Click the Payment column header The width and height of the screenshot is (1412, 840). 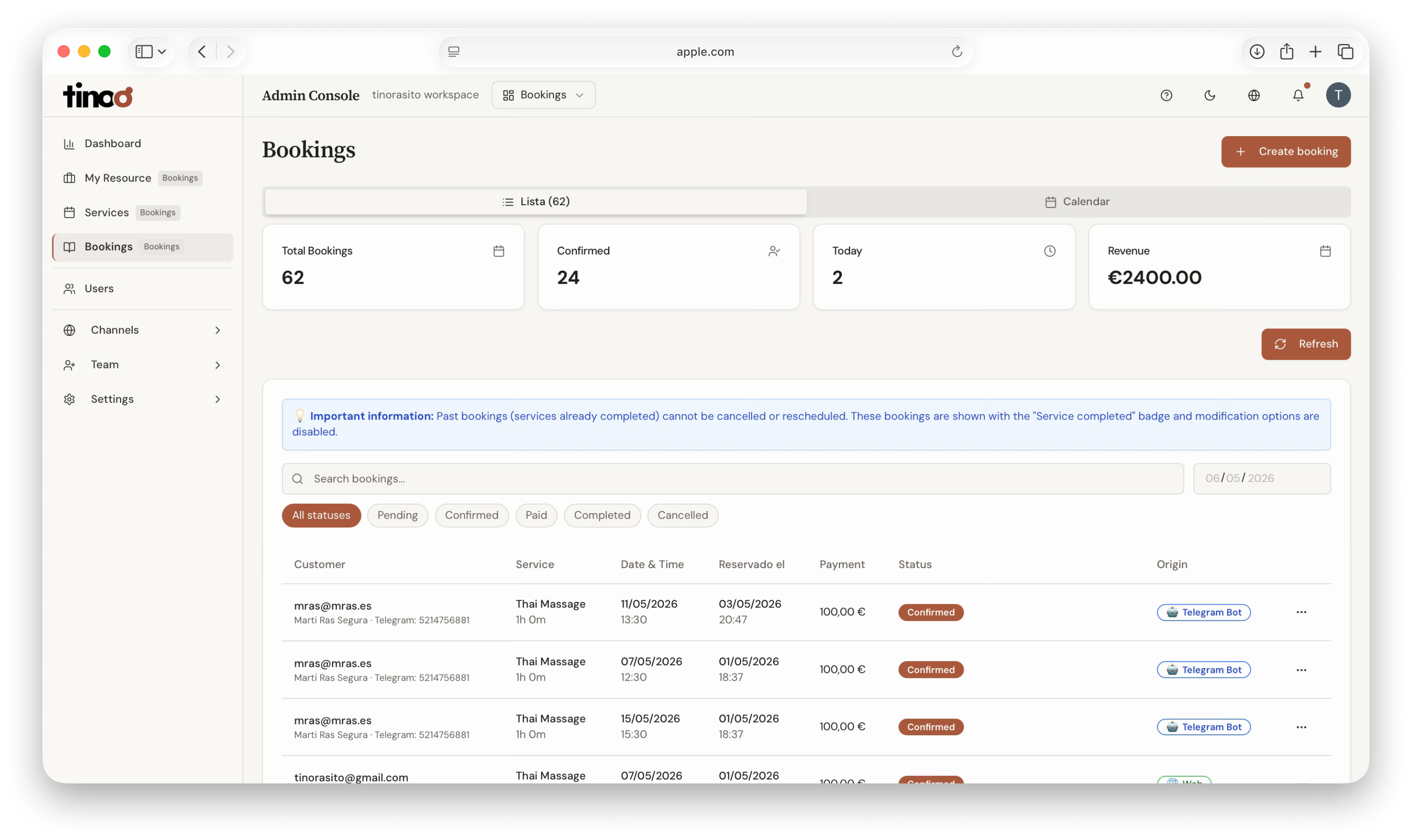click(842, 564)
